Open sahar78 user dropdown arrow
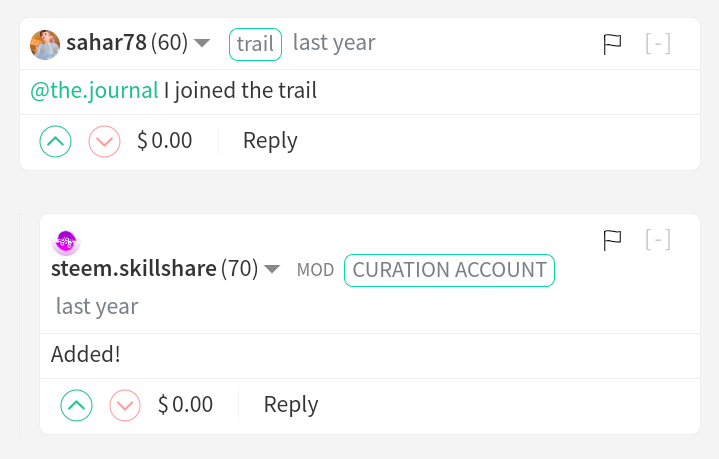The image size is (719, 459). (202, 43)
